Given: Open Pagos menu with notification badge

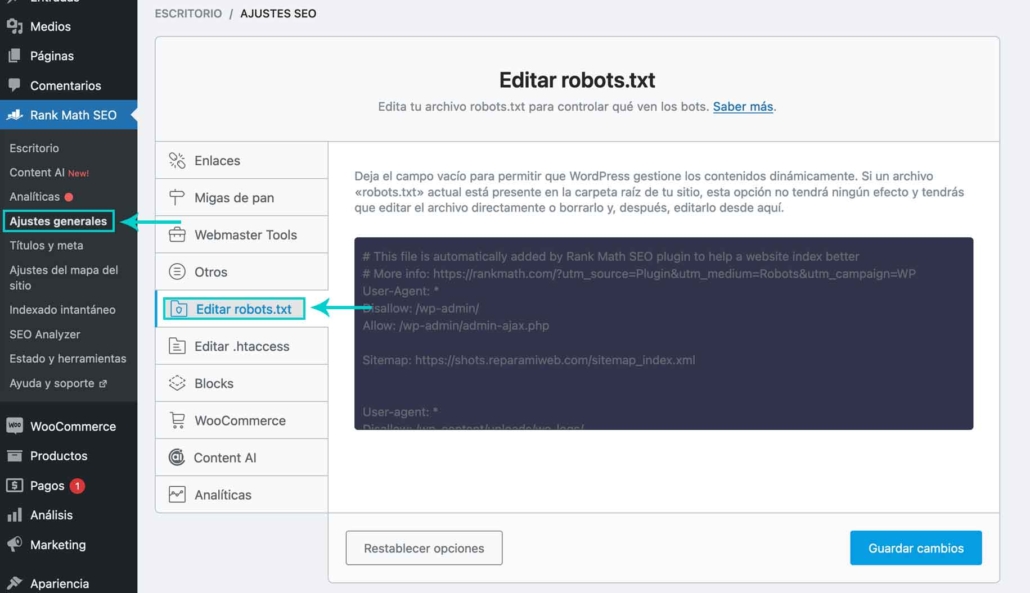Looking at the screenshot, I should (x=47, y=486).
